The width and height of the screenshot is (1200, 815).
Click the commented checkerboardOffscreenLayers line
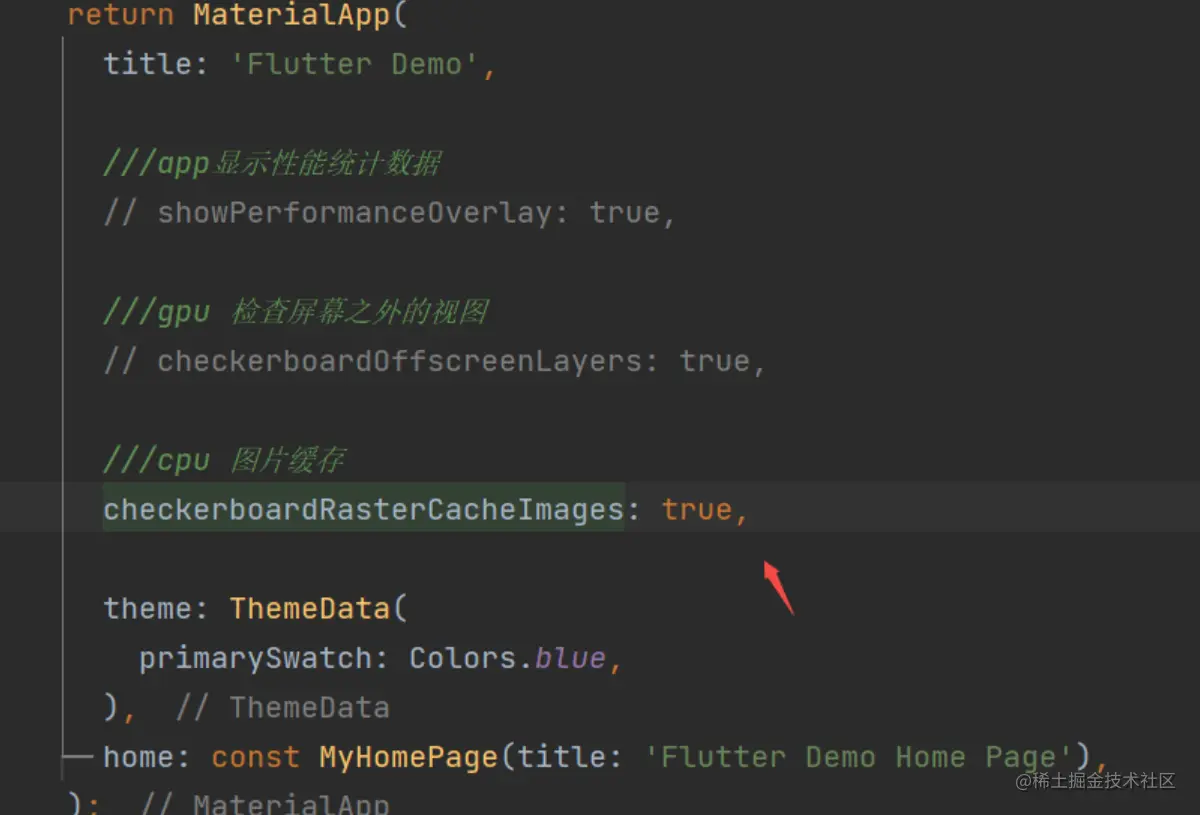[434, 361]
